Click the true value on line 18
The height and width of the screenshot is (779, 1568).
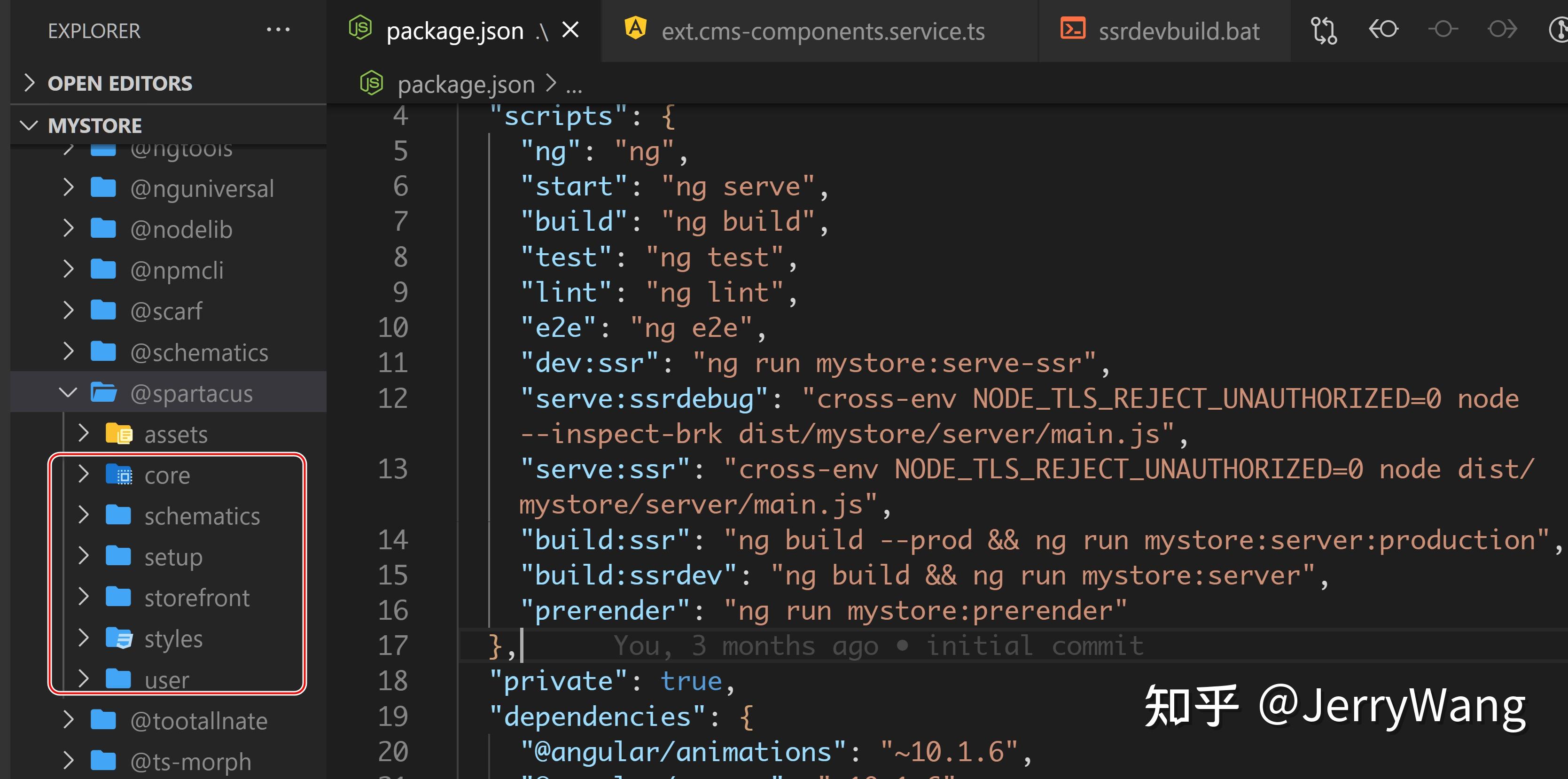(x=691, y=682)
